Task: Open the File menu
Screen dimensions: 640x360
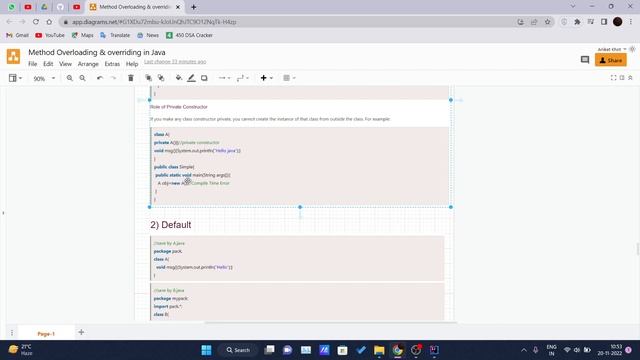Action: [33, 64]
